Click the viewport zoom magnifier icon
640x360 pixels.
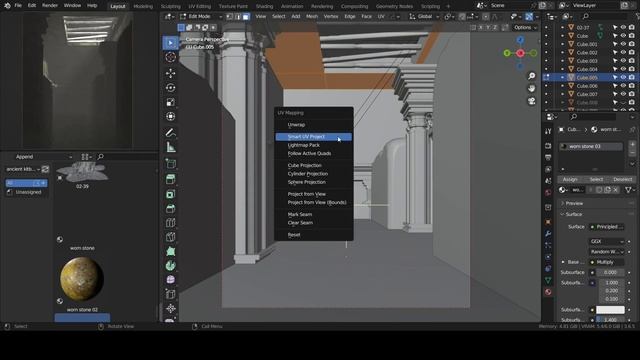pyautogui.click(x=531, y=76)
